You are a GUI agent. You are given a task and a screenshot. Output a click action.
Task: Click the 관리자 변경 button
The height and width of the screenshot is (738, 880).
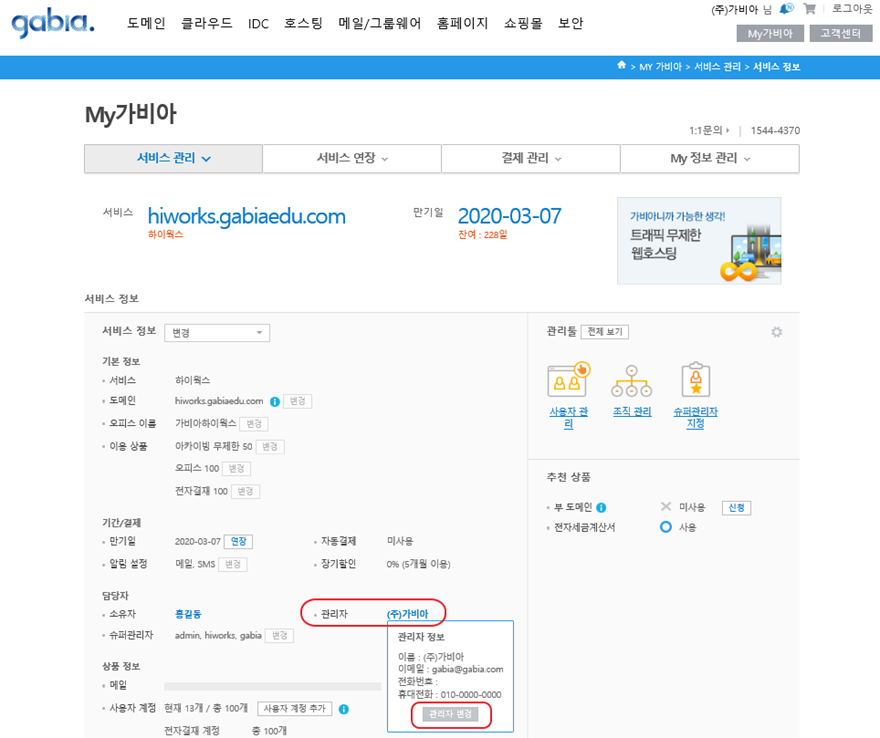[x=450, y=714]
